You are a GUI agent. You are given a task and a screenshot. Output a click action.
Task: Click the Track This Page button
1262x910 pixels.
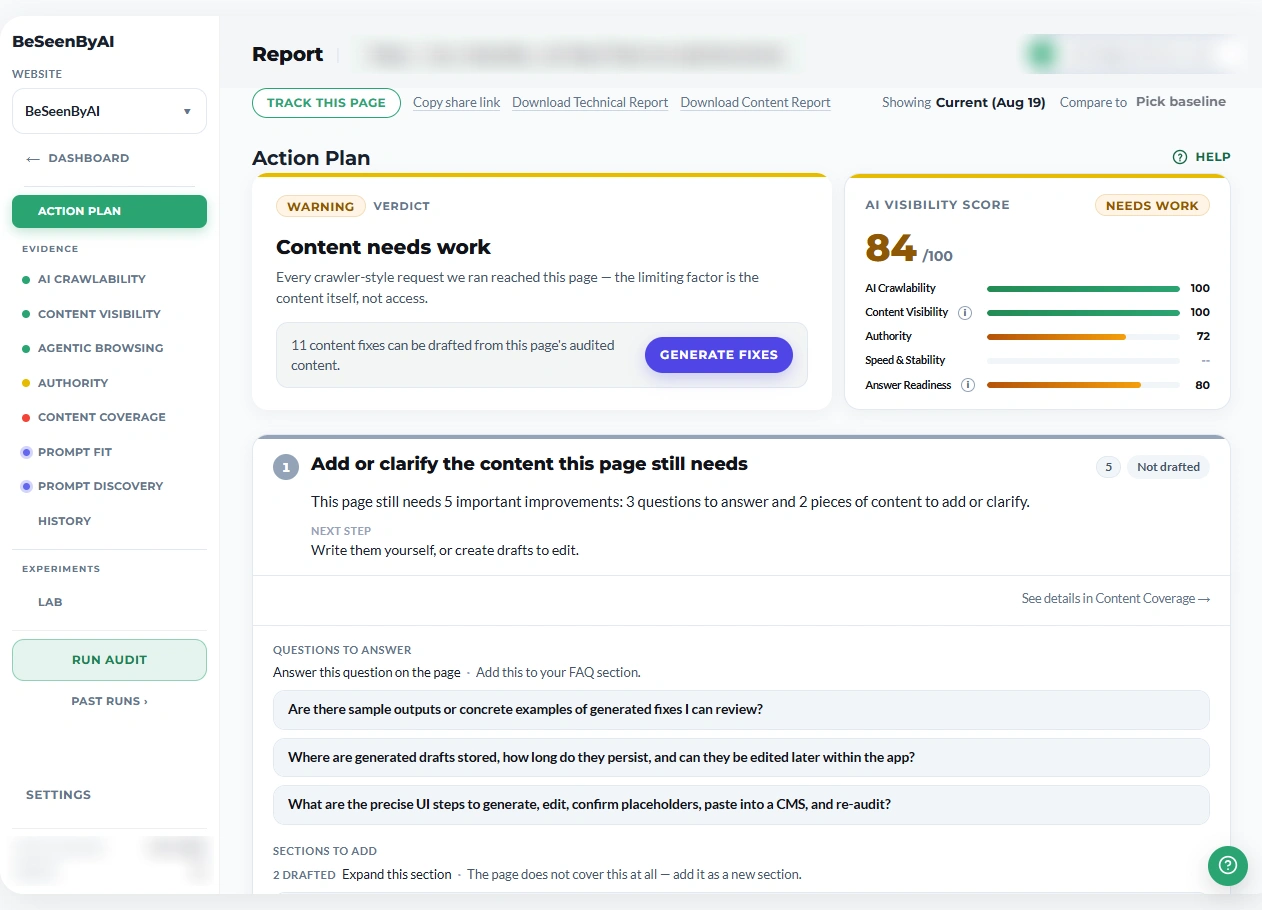(326, 103)
